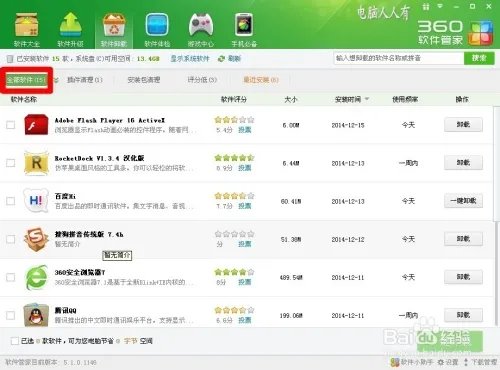This screenshot has width=500, height=370.
Task: Open the main menu title bar icon
Action: (441, 6)
